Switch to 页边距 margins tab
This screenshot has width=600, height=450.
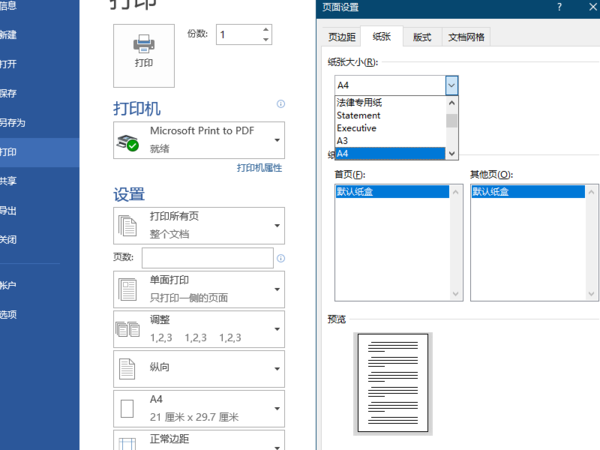pyautogui.click(x=342, y=37)
